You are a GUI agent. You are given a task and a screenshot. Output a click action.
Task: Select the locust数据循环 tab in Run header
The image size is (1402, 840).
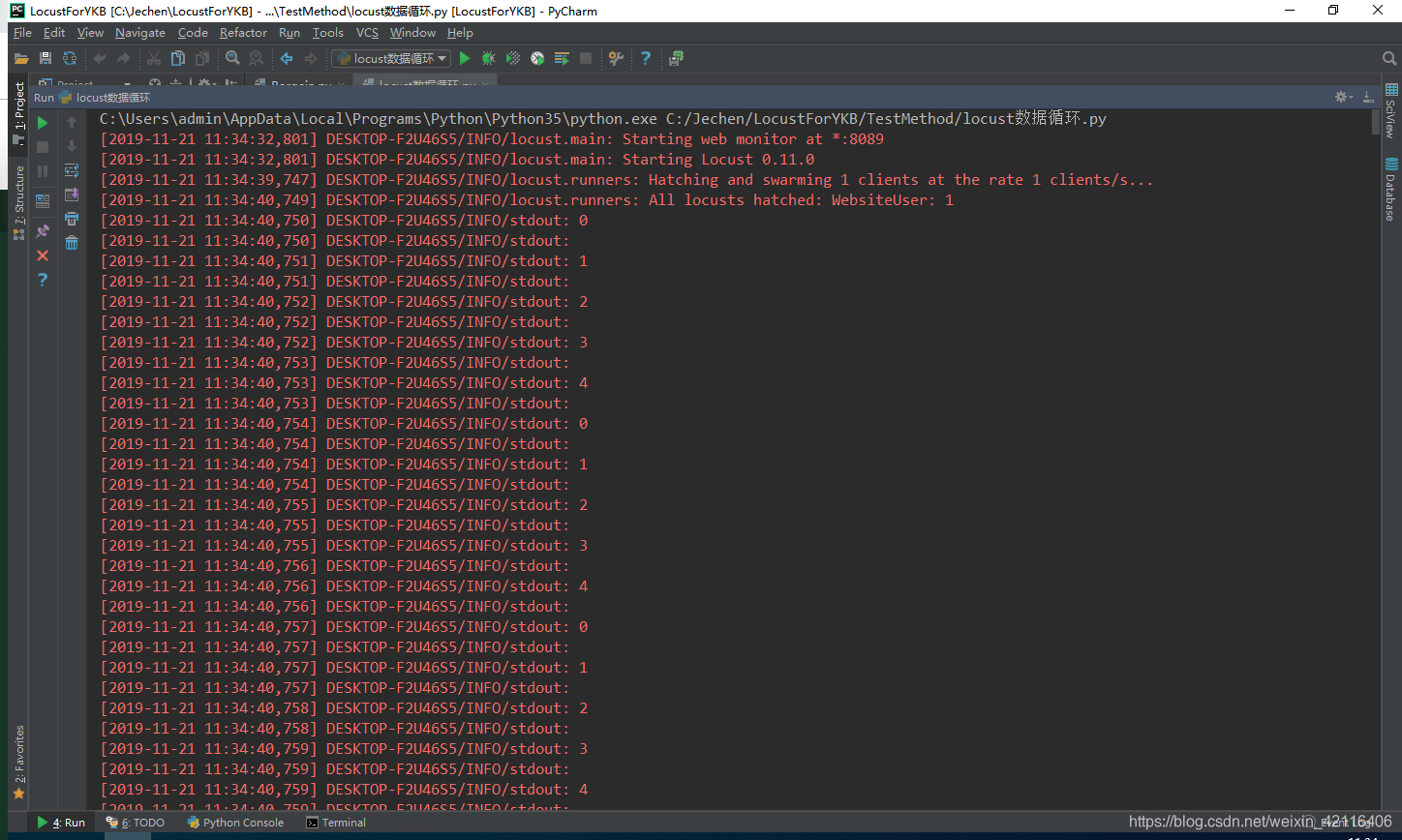pos(105,98)
